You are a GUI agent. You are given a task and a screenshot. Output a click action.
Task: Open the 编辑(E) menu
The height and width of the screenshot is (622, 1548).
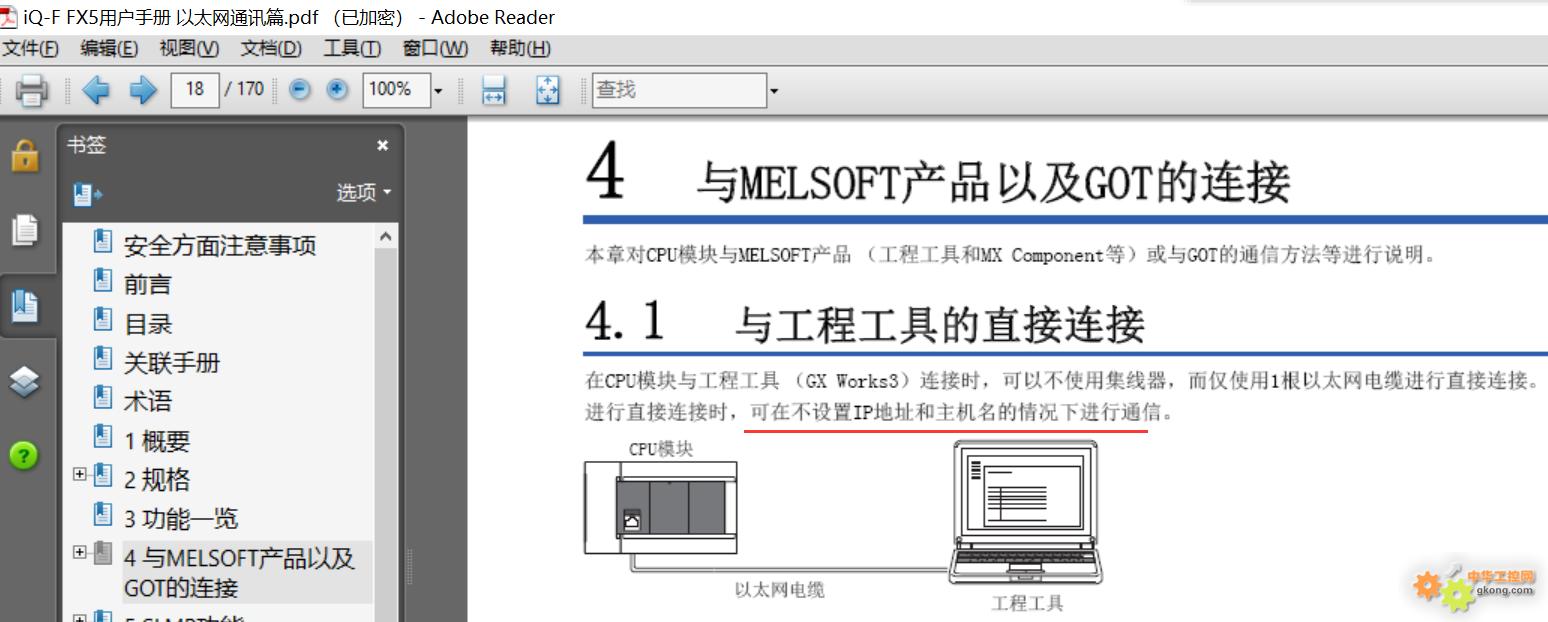(x=109, y=48)
